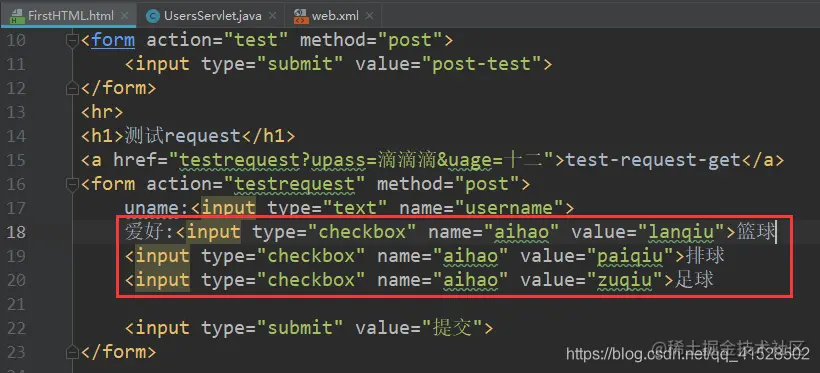Image resolution: width=820 pixels, height=373 pixels.
Task: Click the closing </form> tag on line 23
Action: pos(118,352)
